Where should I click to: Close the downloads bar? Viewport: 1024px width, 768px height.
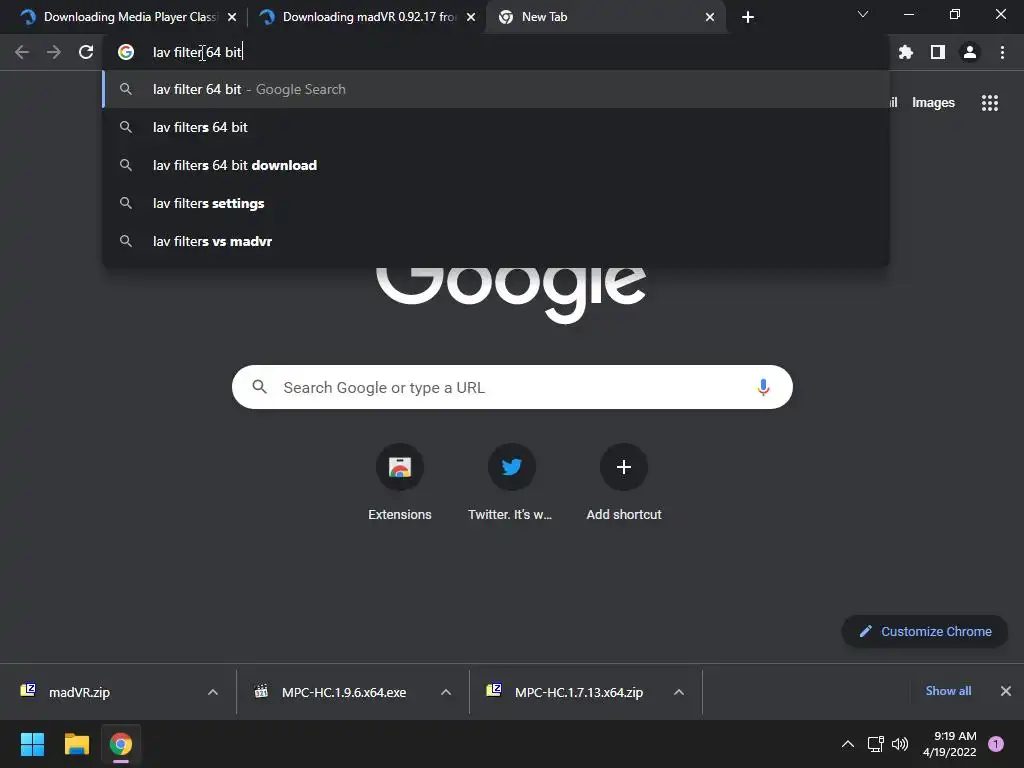click(x=1006, y=691)
